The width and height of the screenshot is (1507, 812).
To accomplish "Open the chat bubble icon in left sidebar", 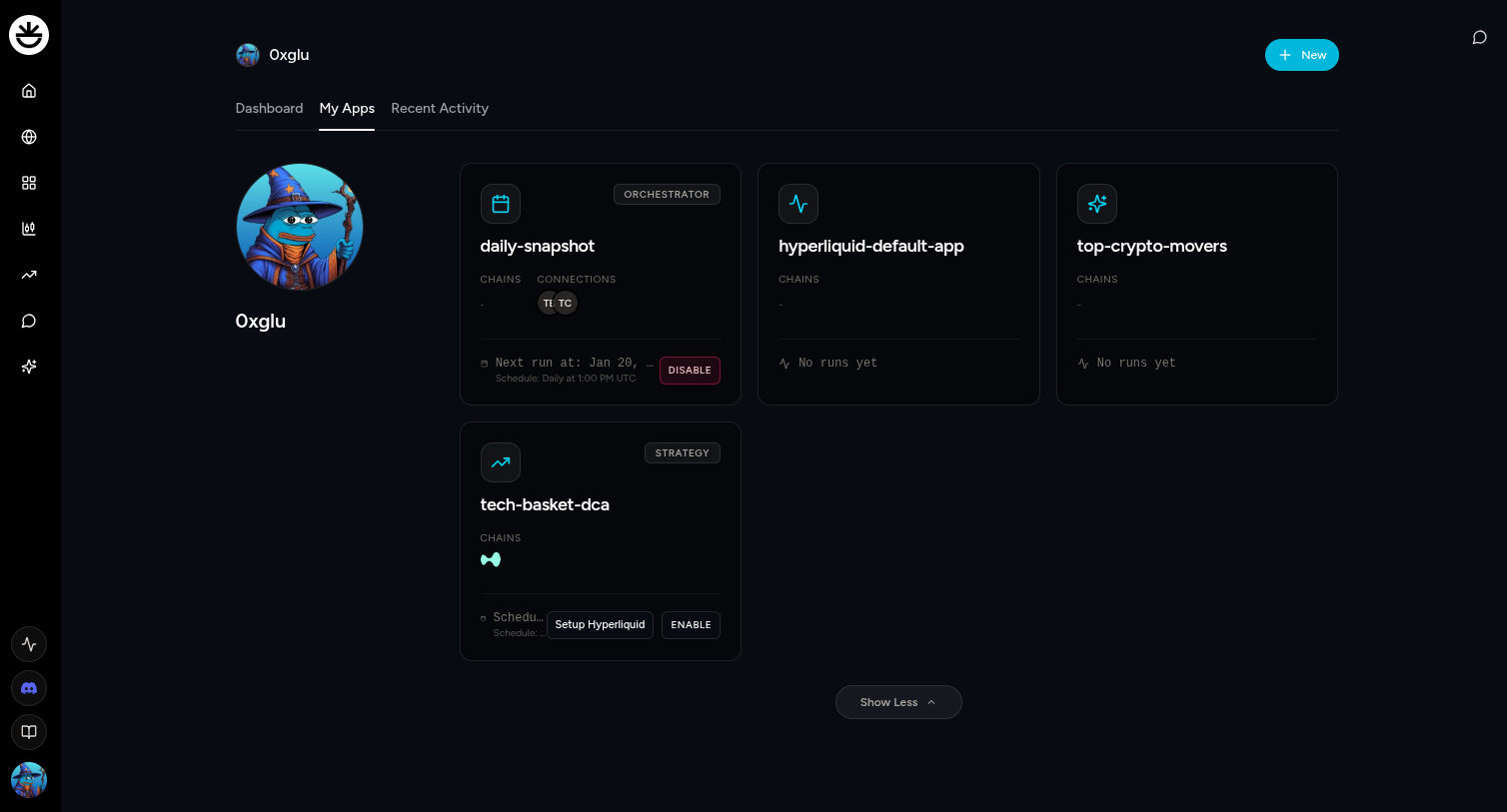I will click(x=29, y=321).
